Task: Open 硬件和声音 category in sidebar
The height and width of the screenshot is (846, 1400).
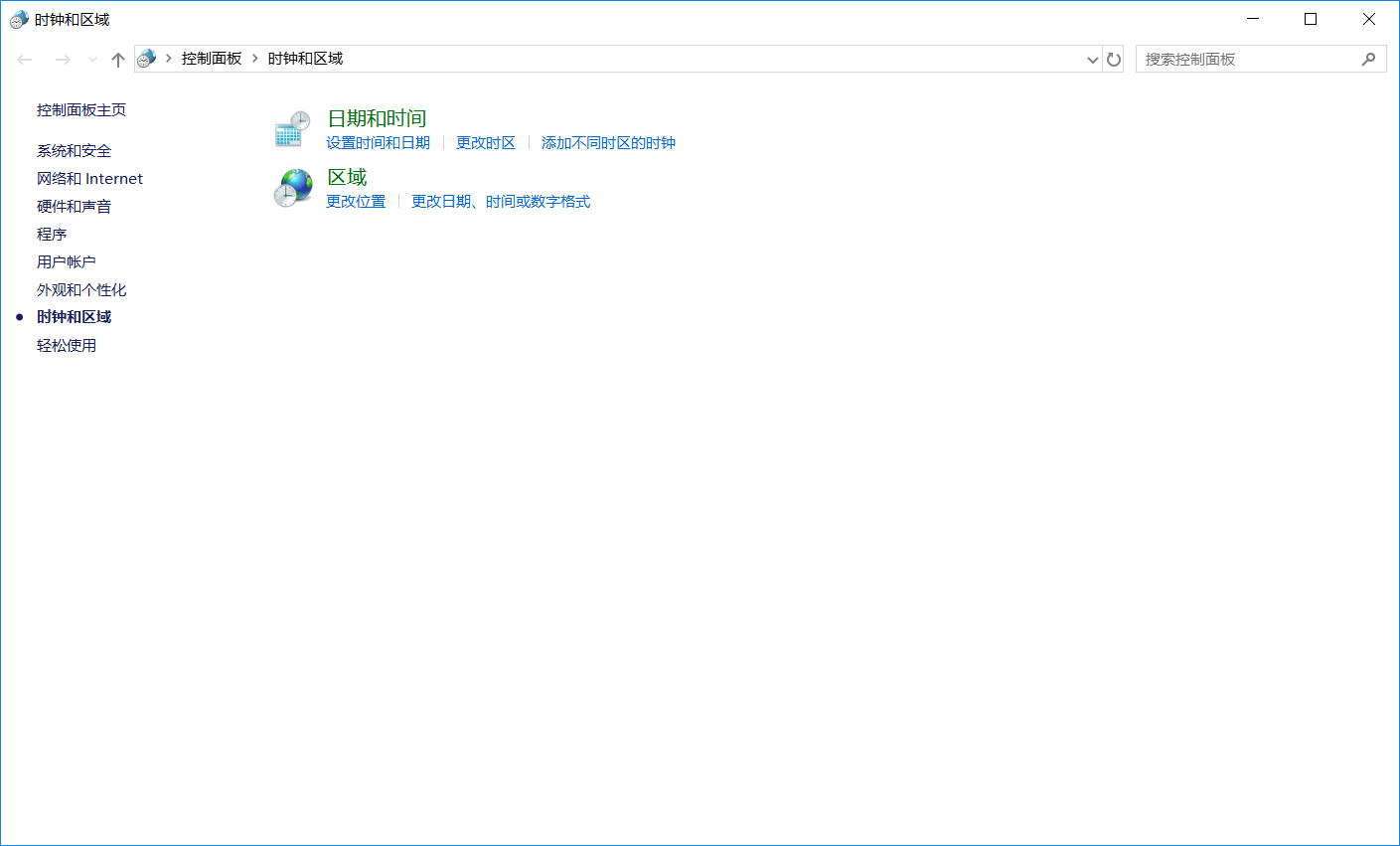Action: pos(74,207)
